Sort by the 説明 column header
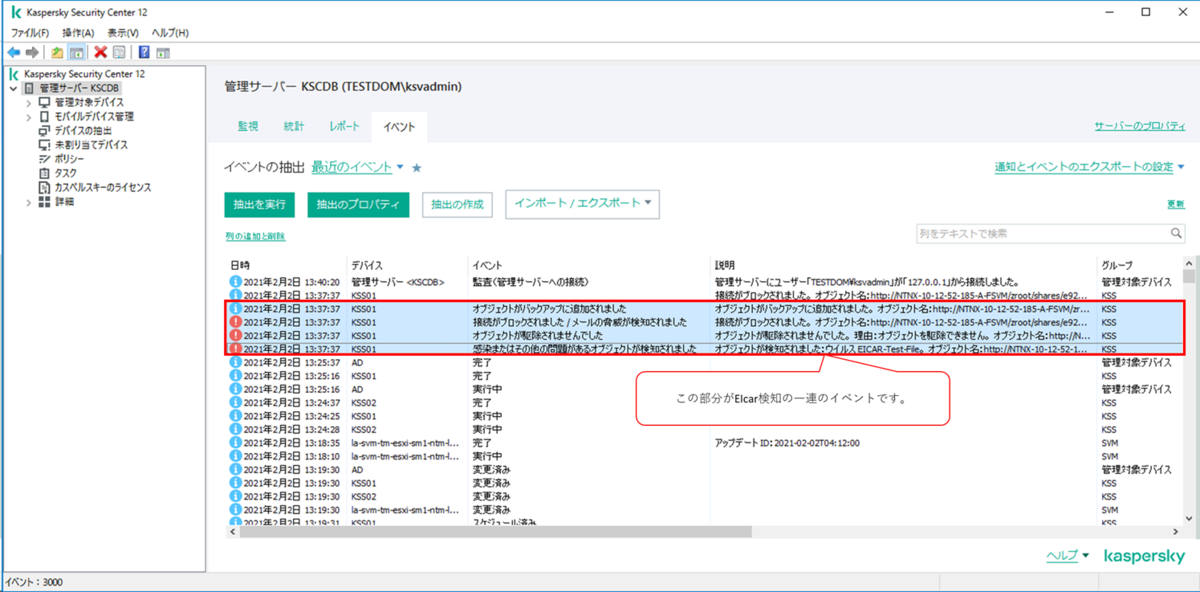The image size is (1200, 592). click(x=724, y=266)
